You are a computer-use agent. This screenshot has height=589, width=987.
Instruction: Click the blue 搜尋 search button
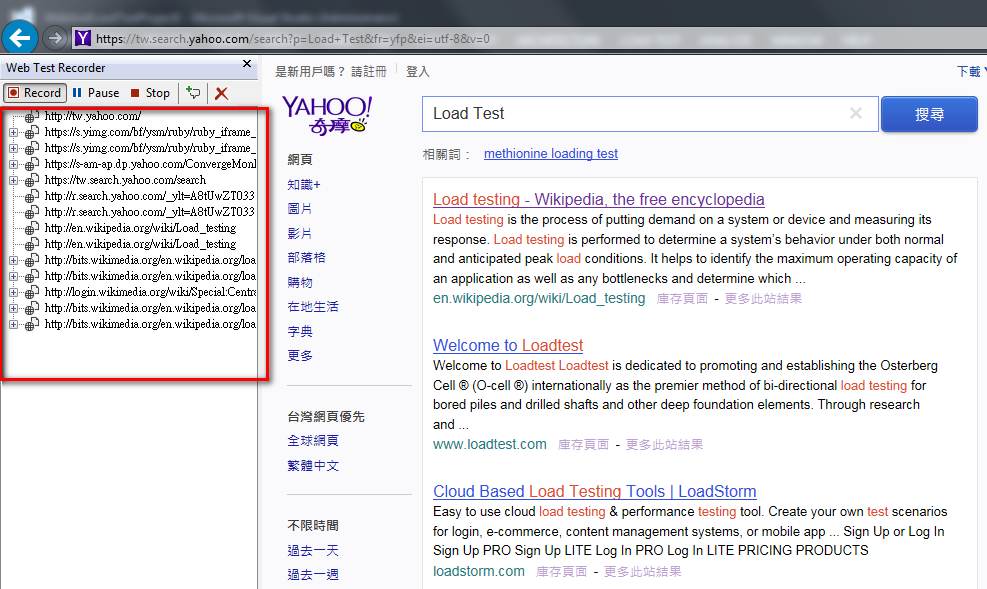point(929,114)
